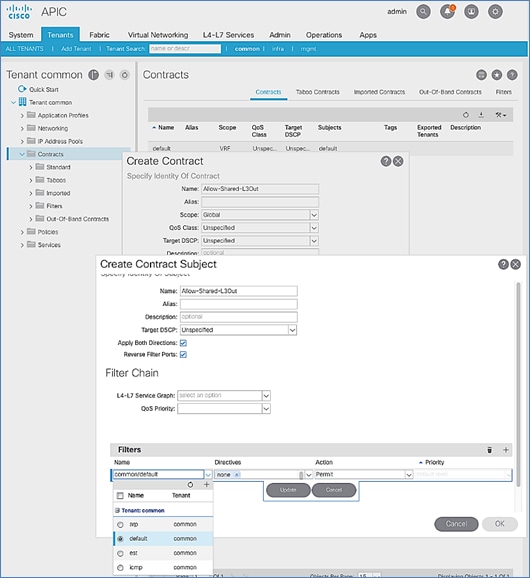Open the tools wrench menu in Contracts toolbar
Screen dimensions: 530x578
click(x=500, y=115)
